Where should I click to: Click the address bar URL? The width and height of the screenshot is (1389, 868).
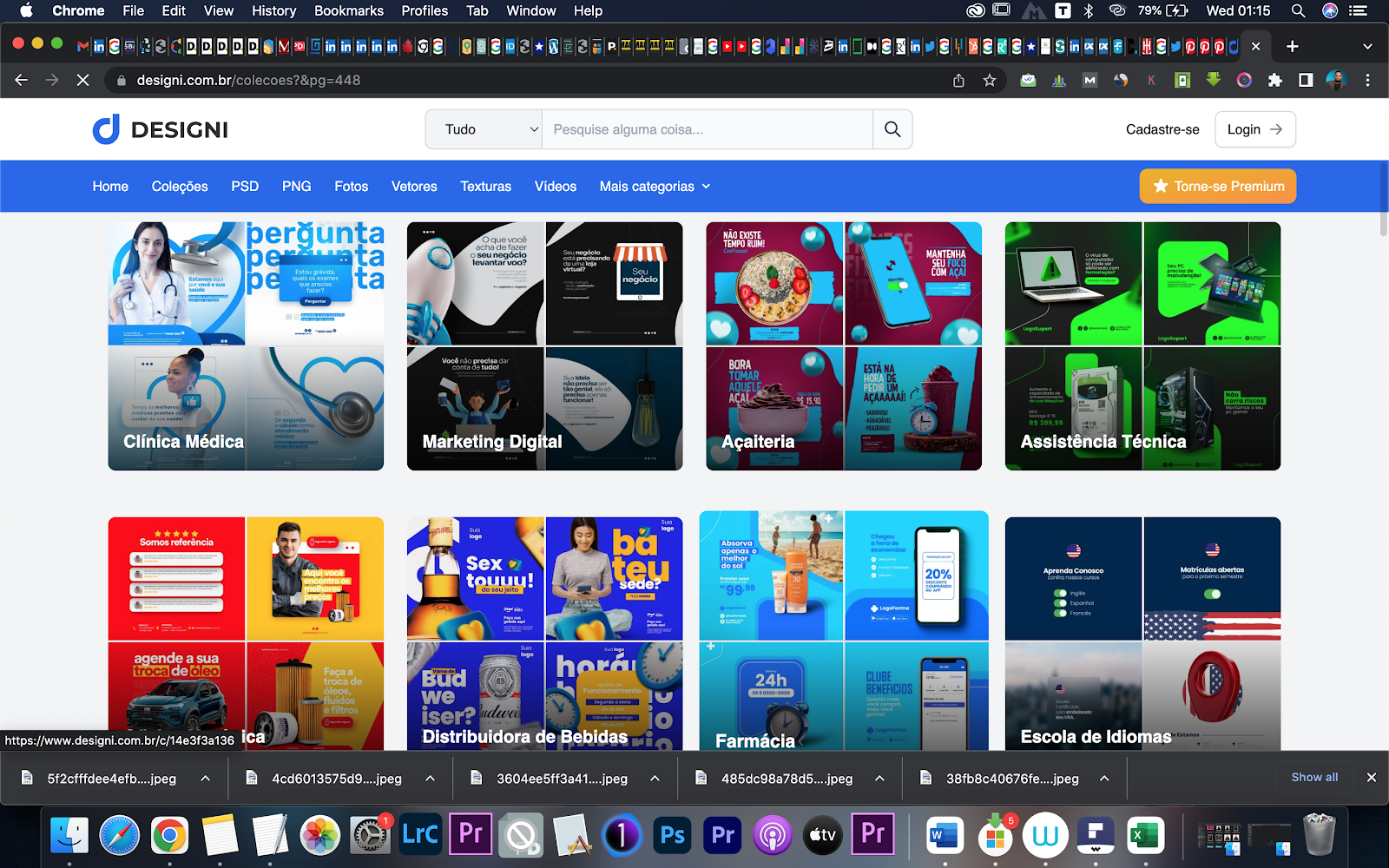pyautogui.click(x=248, y=80)
